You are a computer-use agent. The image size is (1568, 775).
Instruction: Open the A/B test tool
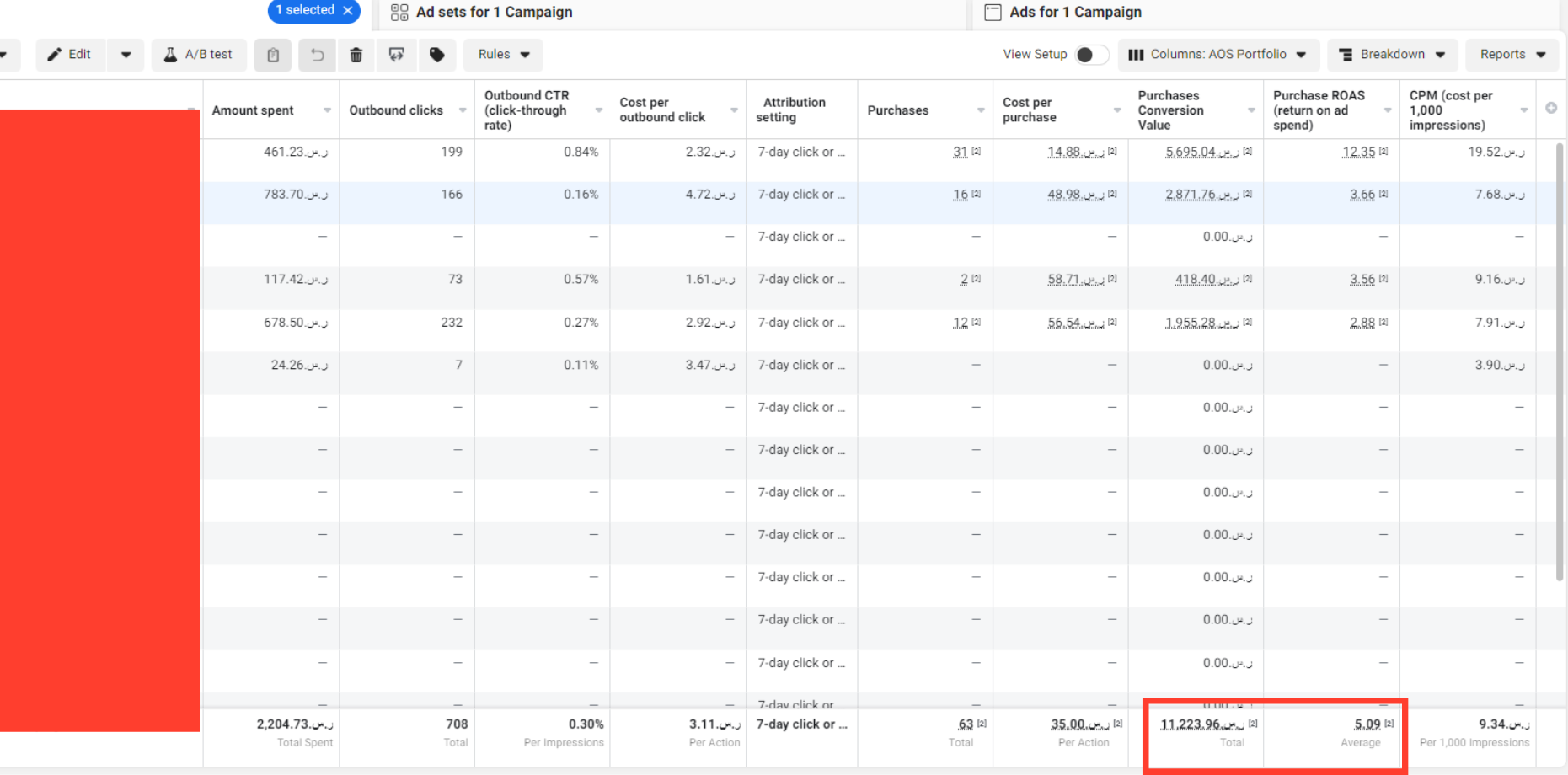(199, 54)
